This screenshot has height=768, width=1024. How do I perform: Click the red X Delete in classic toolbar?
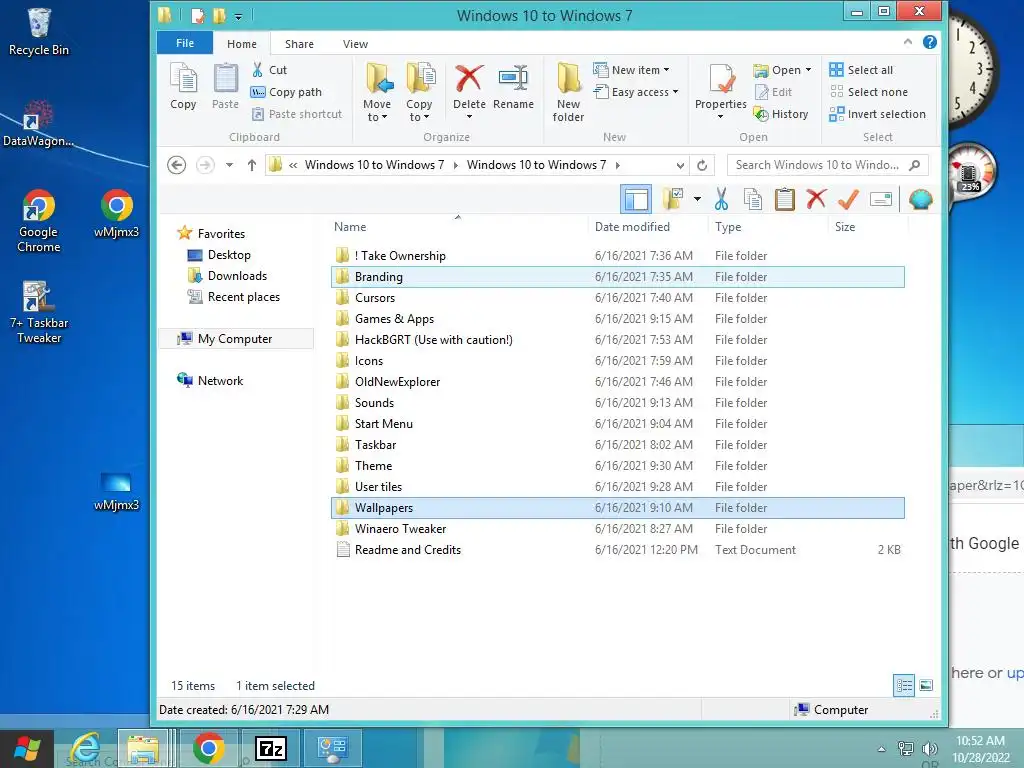(x=816, y=199)
